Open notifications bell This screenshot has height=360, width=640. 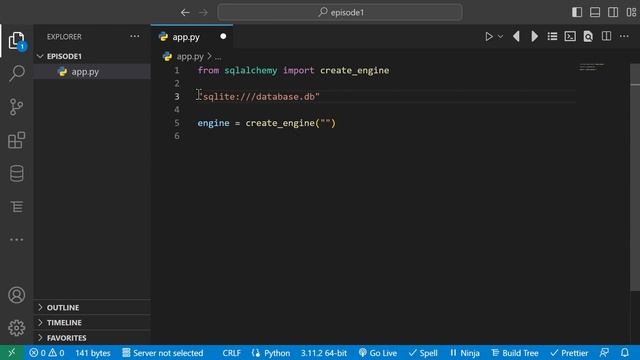coord(625,353)
